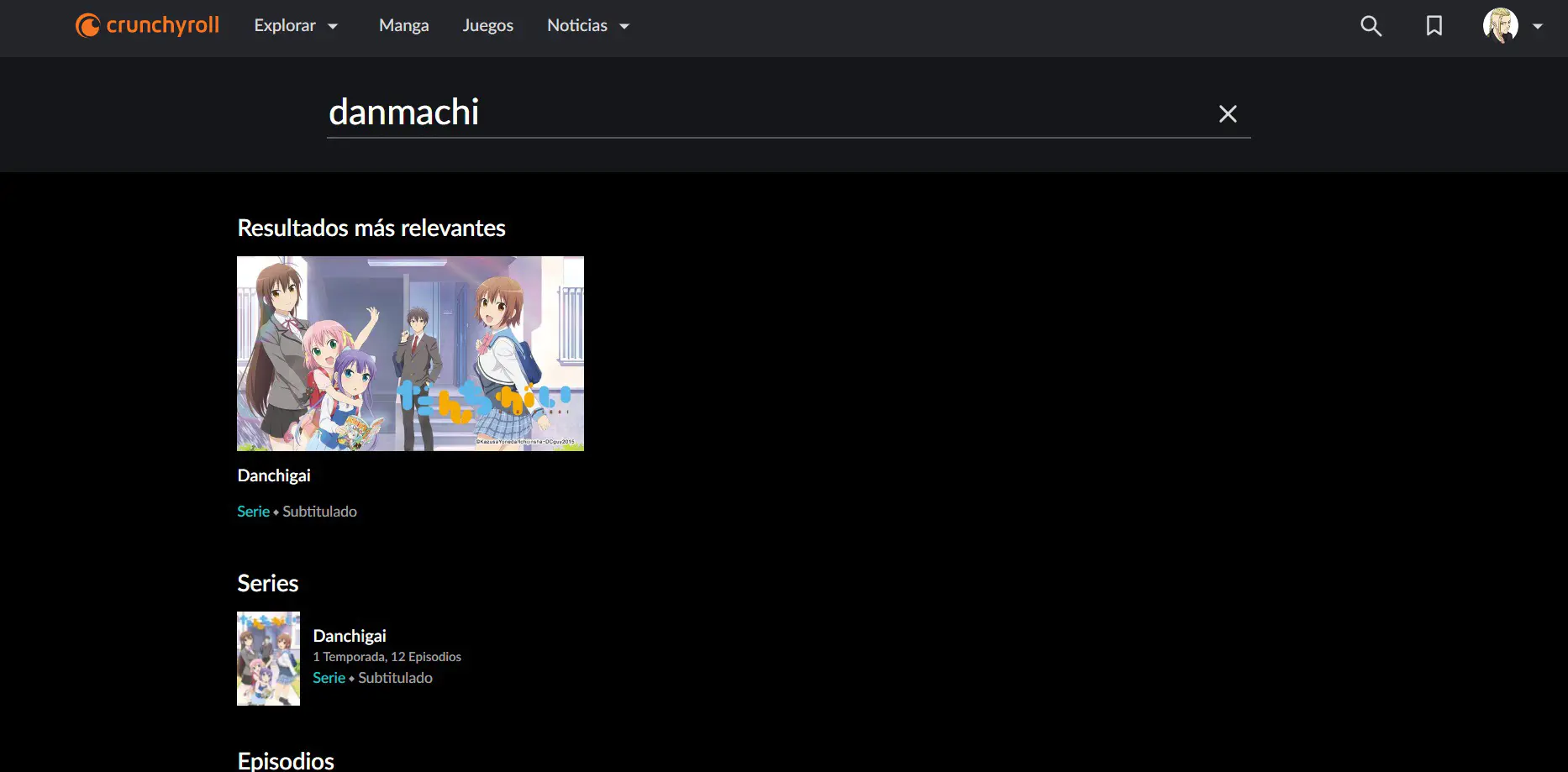
Task: Click the Danchigai title under top results
Action: [x=274, y=475]
